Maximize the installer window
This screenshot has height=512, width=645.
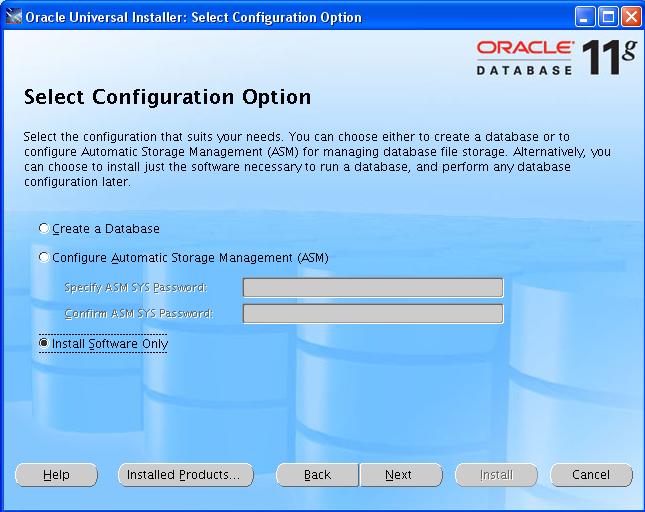608,17
